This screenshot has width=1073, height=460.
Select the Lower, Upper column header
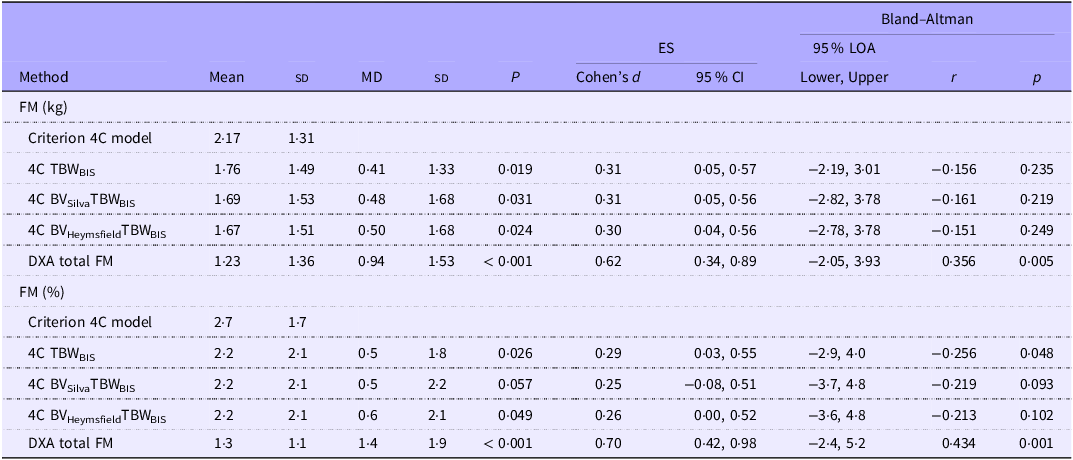click(x=844, y=77)
